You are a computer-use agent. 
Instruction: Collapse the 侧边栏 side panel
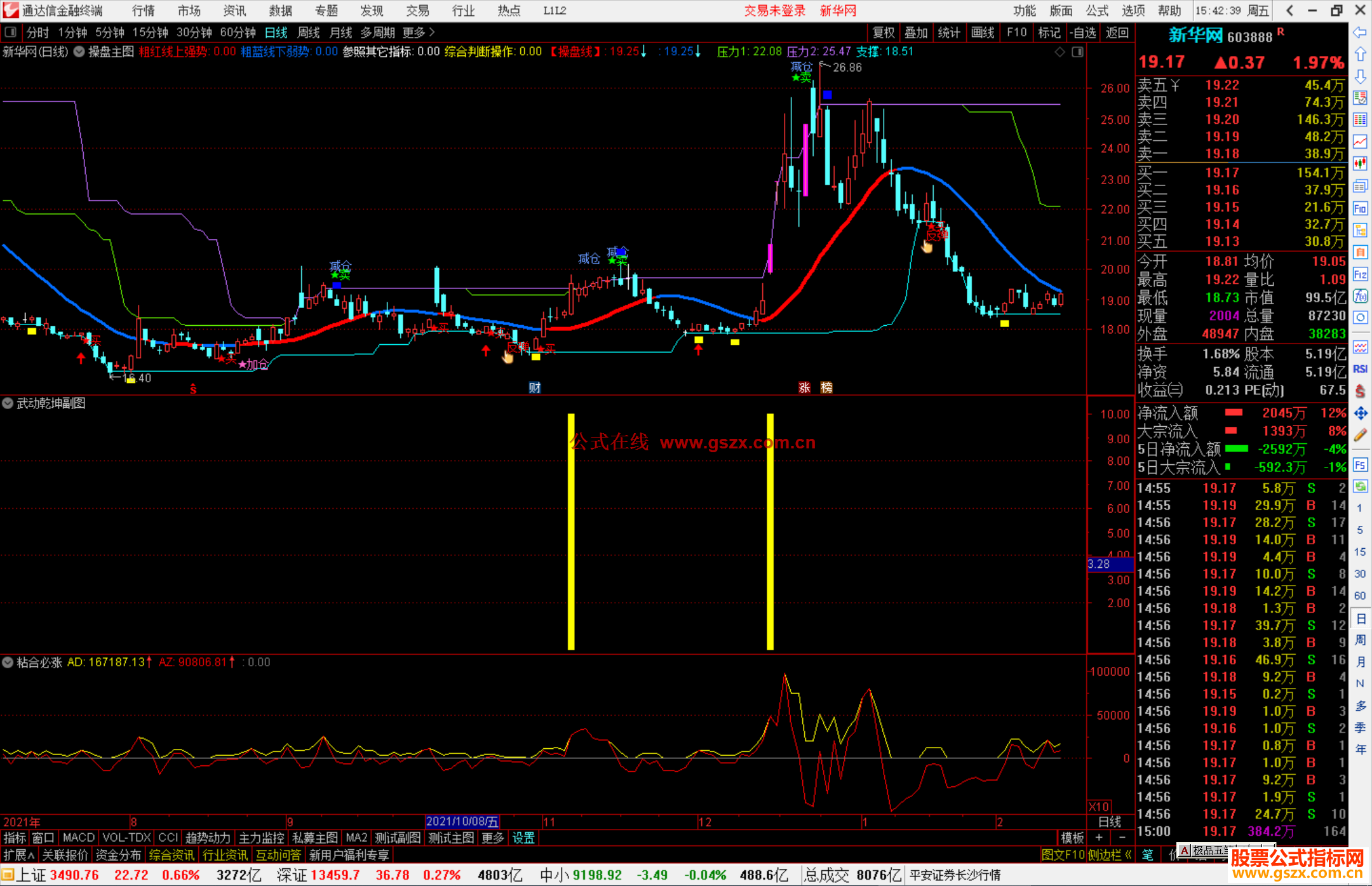1111,855
